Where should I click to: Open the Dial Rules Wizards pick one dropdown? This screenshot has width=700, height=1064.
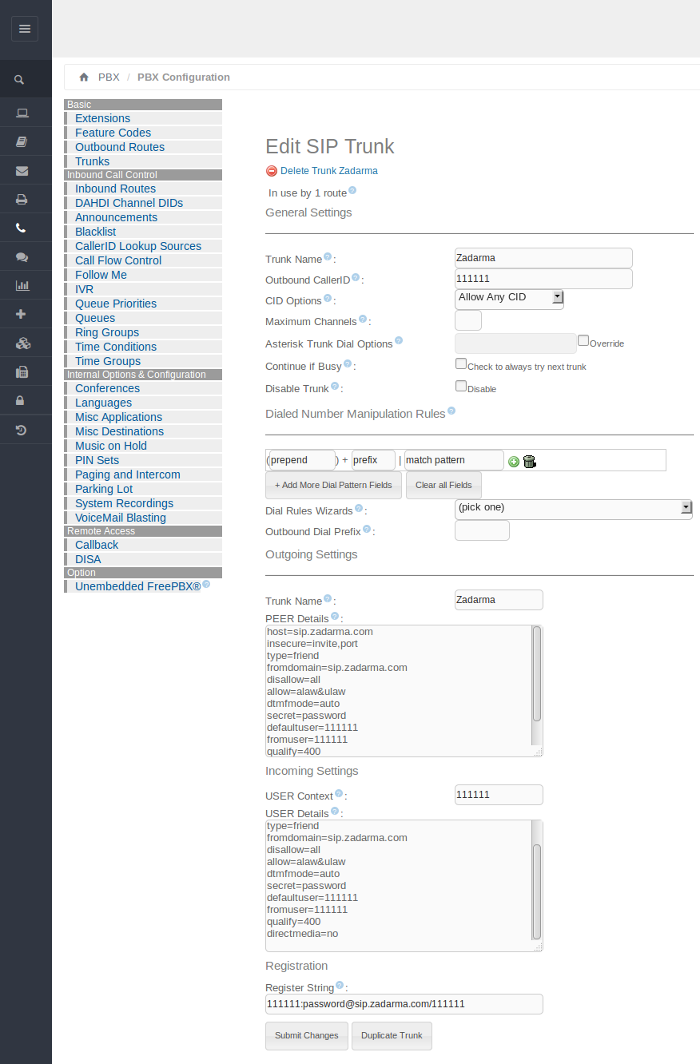tap(574, 508)
